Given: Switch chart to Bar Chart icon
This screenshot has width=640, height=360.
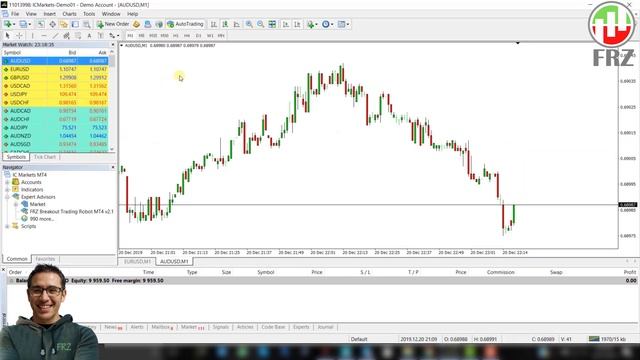Looking at the screenshot, I should coord(213,24).
